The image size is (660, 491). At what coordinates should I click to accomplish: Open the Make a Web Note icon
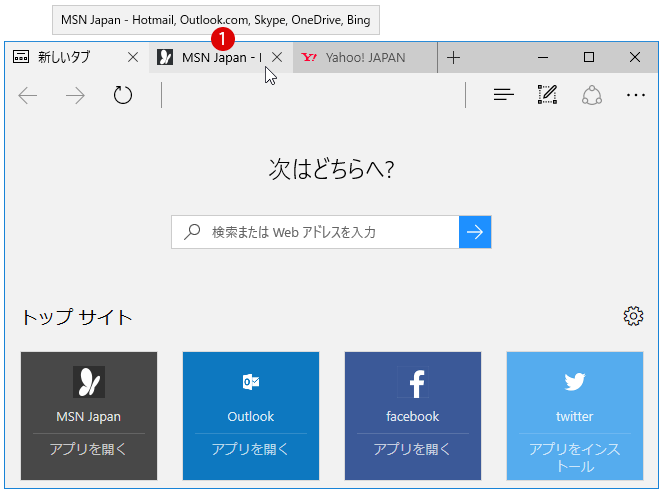[547, 94]
